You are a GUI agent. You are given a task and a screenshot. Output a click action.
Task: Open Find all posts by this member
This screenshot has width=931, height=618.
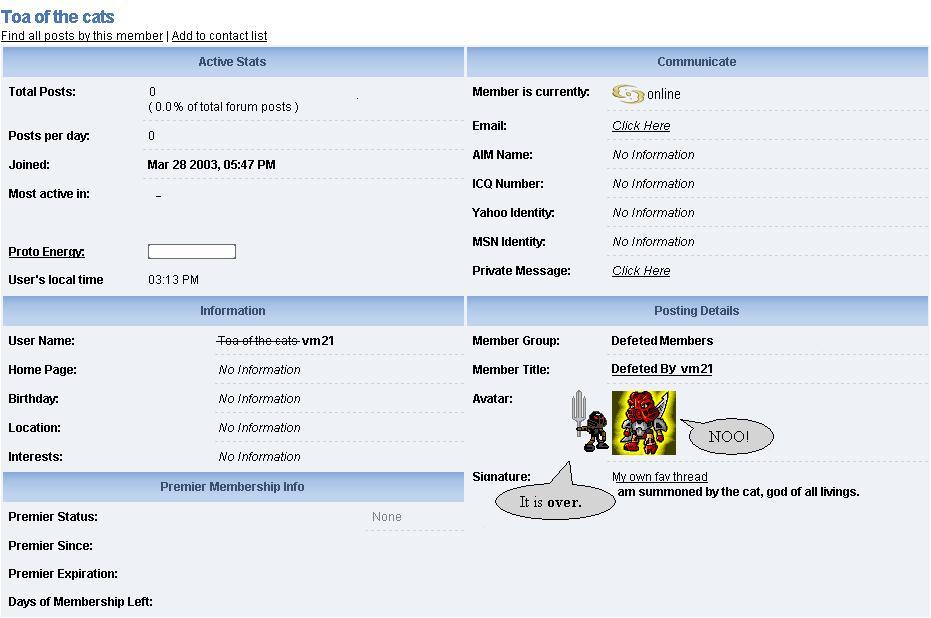click(82, 36)
